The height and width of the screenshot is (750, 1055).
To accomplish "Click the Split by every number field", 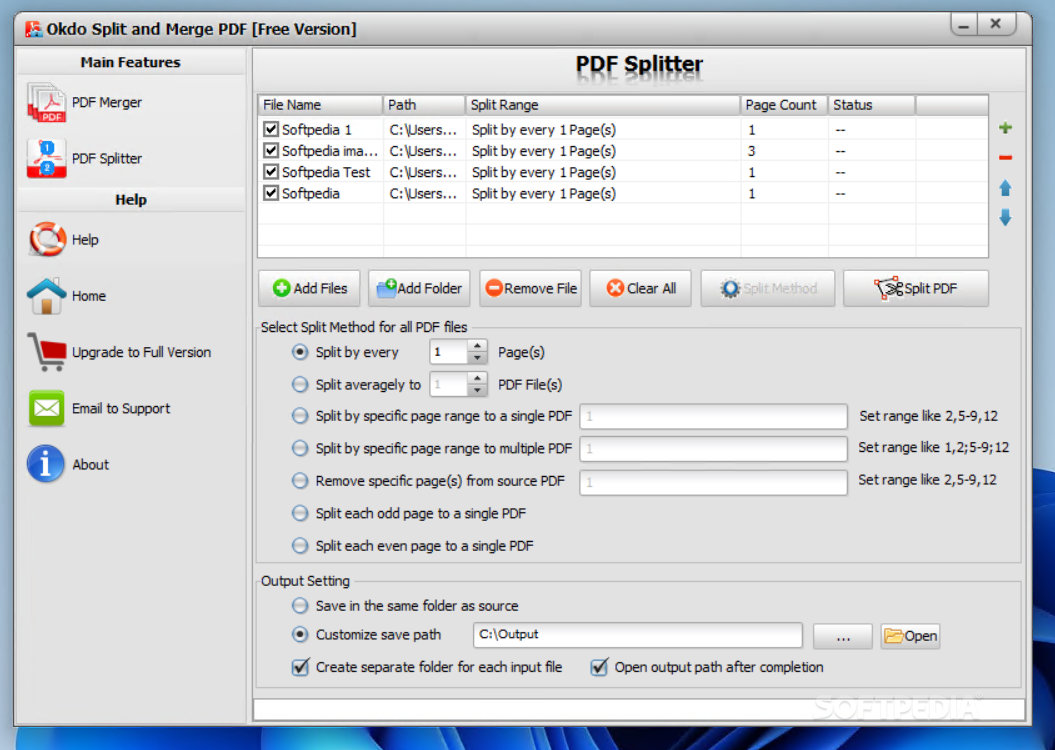I will (x=449, y=352).
